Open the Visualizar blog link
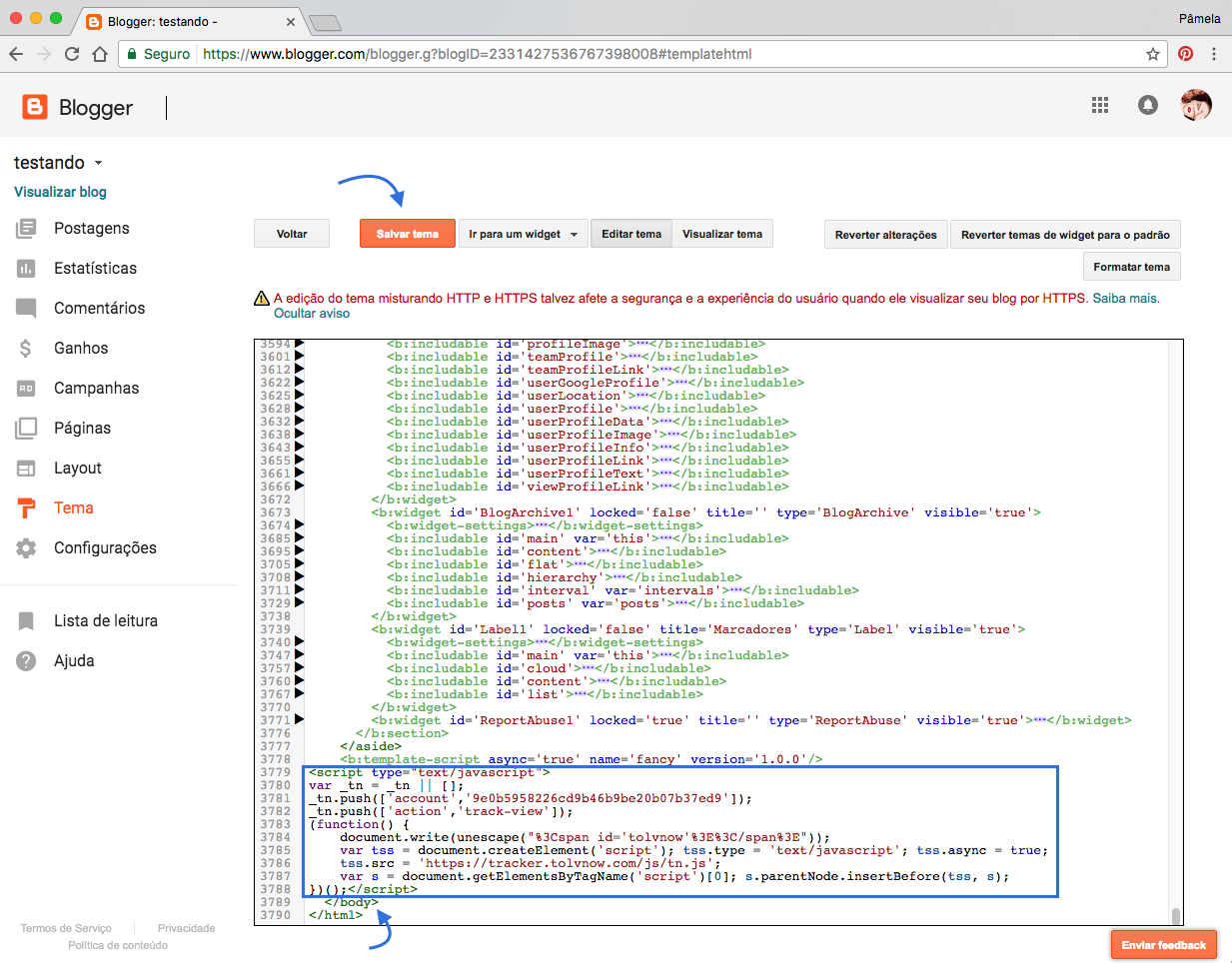 point(60,192)
